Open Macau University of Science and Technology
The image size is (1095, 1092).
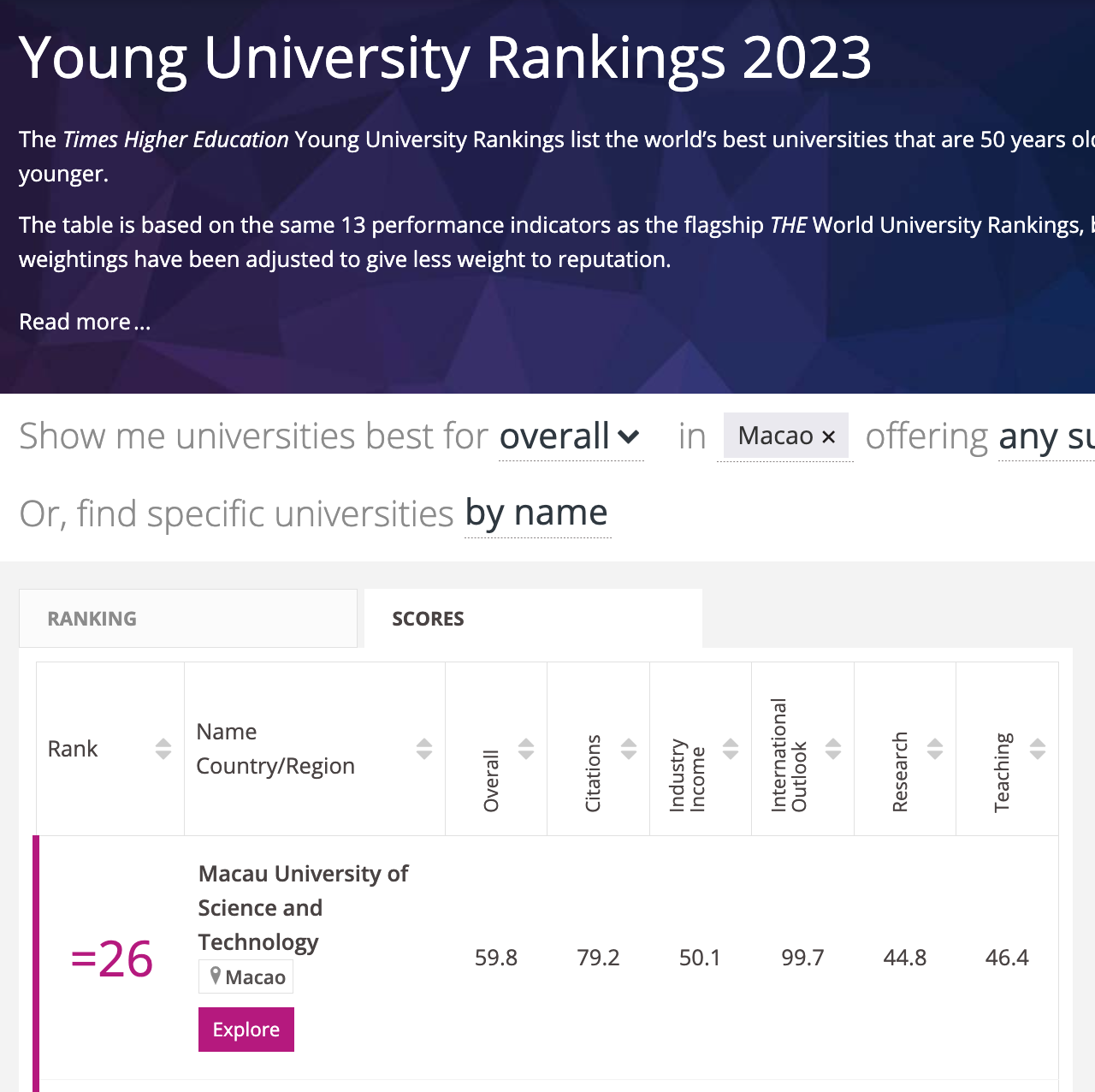tap(303, 908)
